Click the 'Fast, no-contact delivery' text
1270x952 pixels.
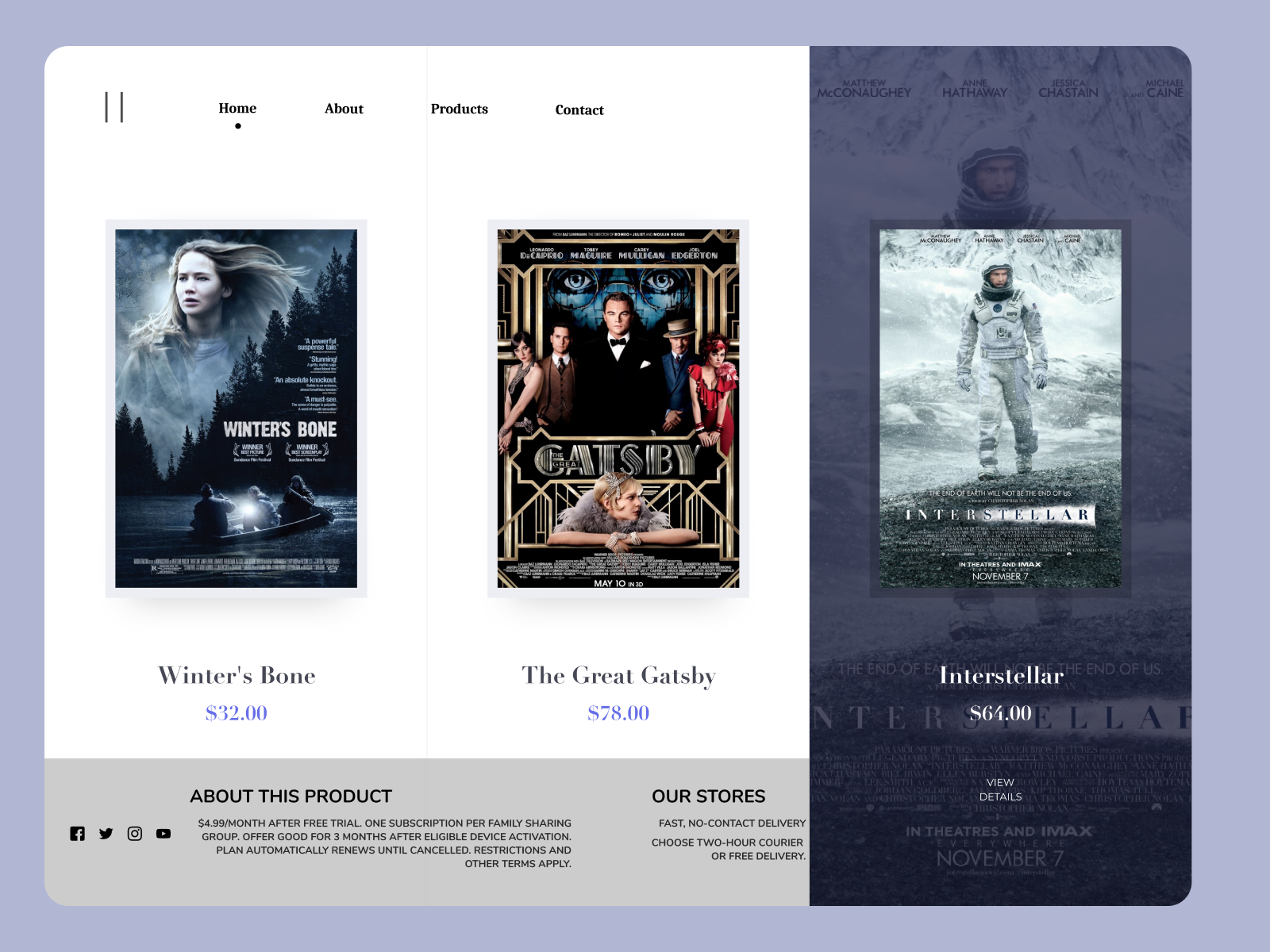(x=732, y=823)
